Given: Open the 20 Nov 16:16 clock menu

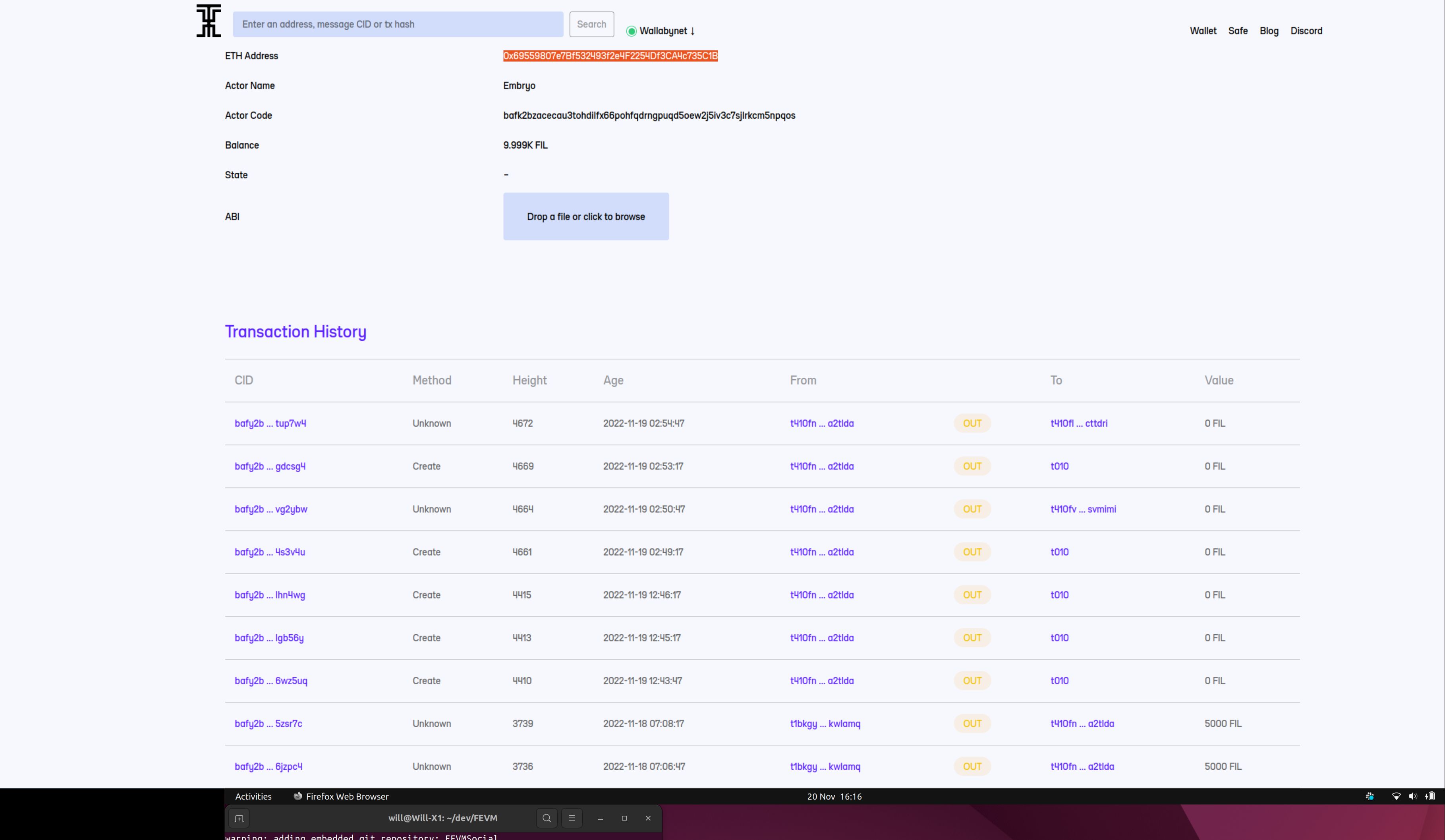Looking at the screenshot, I should [835, 796].
